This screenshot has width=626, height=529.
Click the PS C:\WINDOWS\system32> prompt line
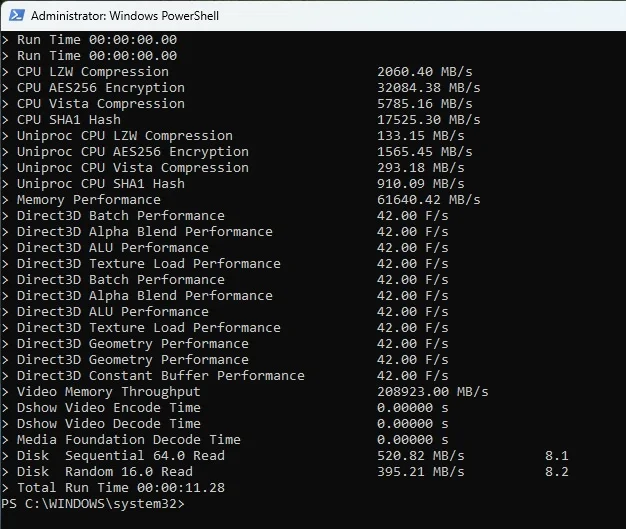93,503
